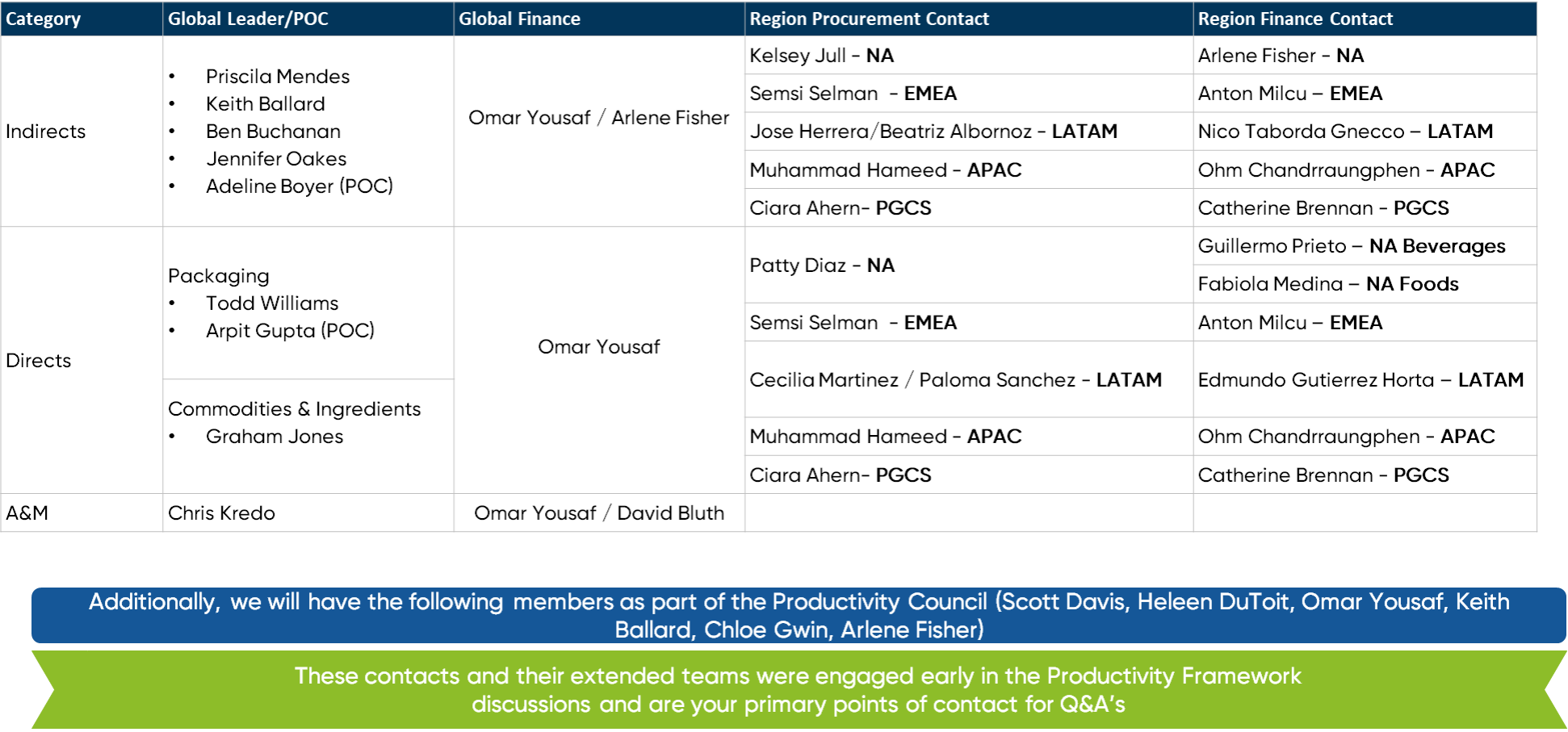Click the Patty Diaz - NA cell
This screenshot has height=732, width=1568.
tap(821, 266)
